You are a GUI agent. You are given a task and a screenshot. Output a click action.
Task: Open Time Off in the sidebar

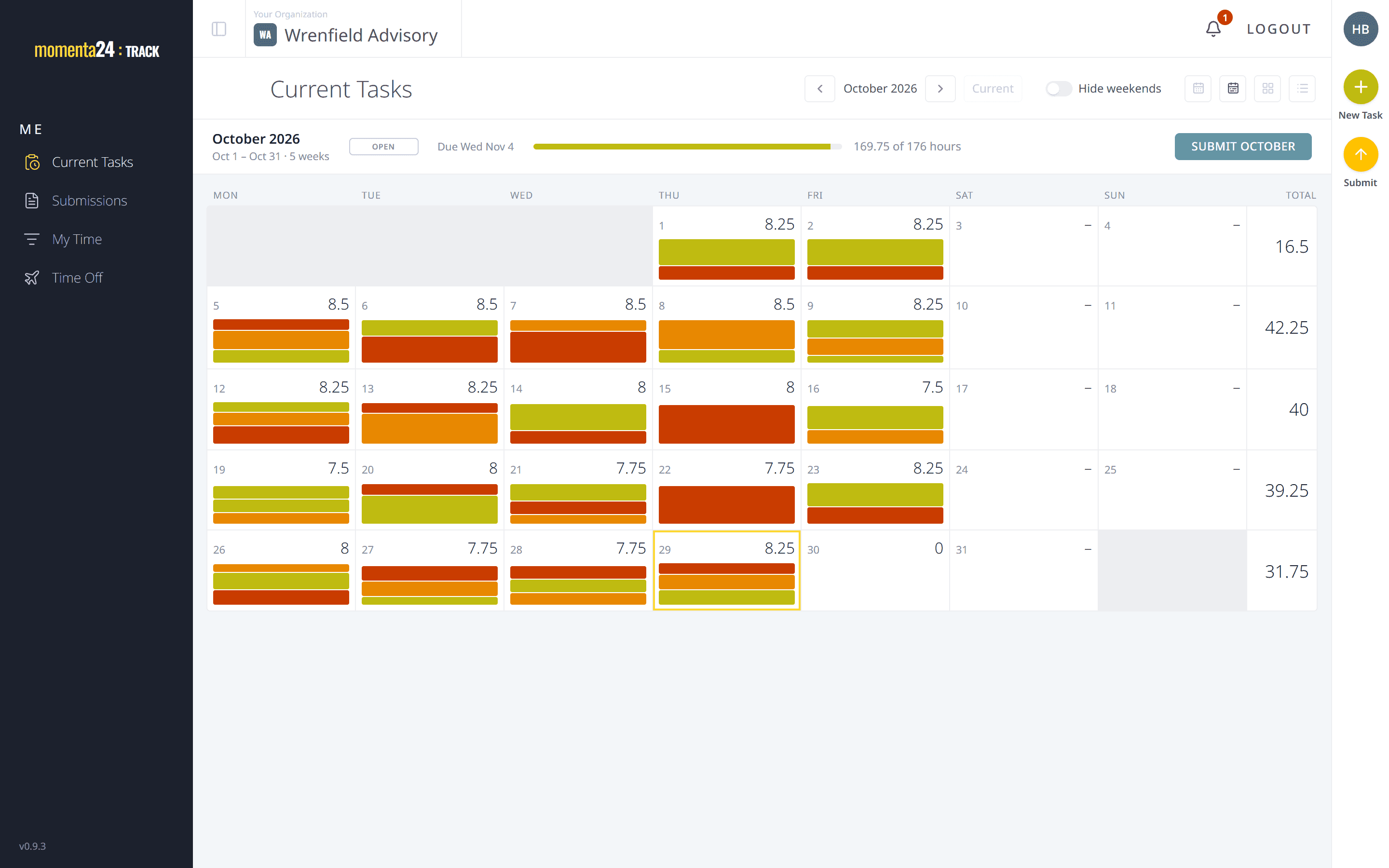pyautogui.click(x=77, y=278)
